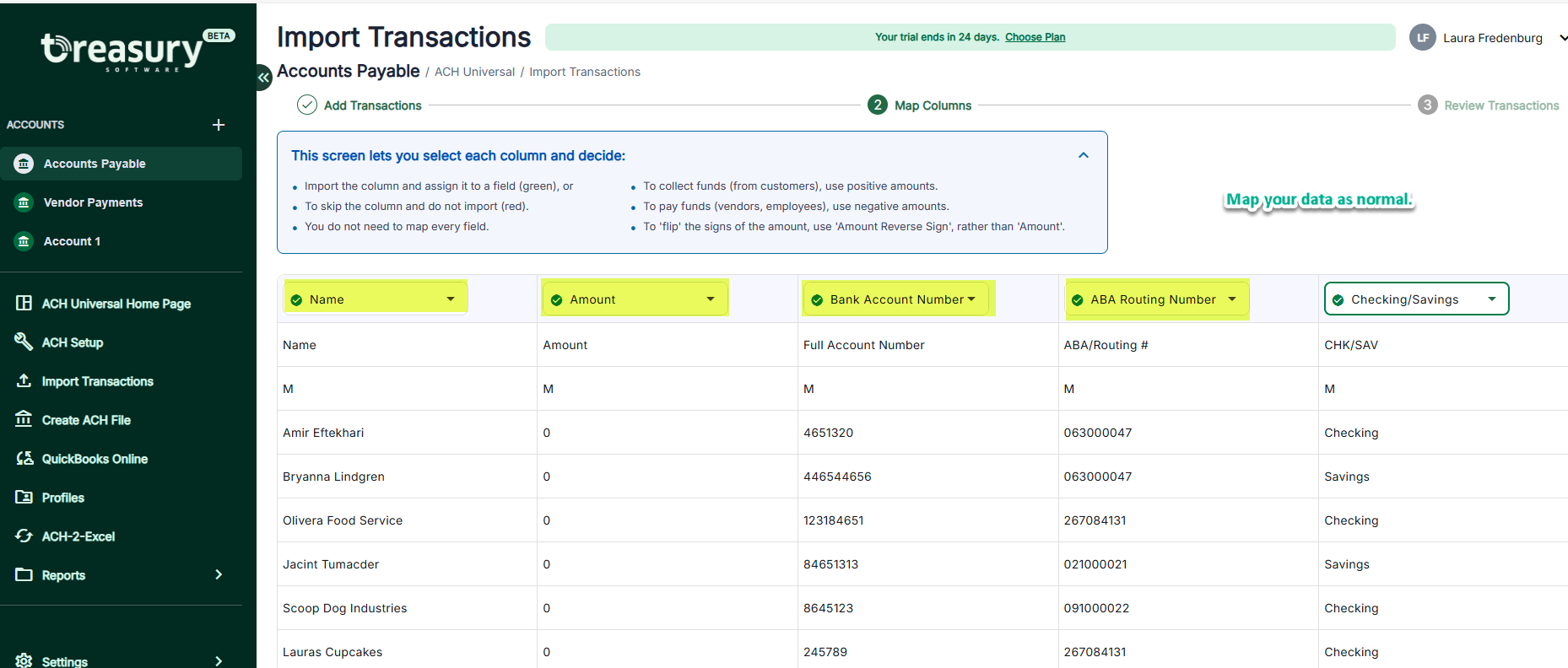Select the Olivera Food Service name cell
Image resolution: width=1568 pixels, height=668 pixels.
343,520
